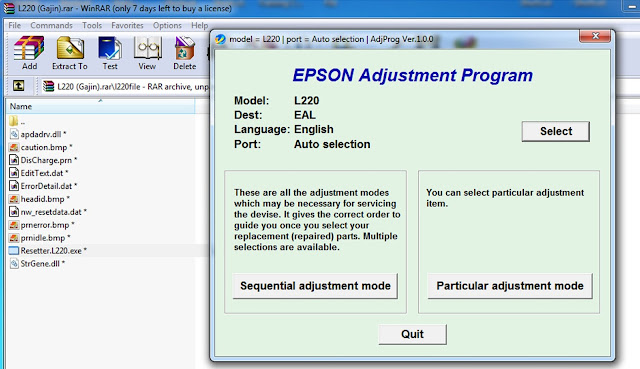
Task: Click the "L220" model value
Action: pos(307,100)
